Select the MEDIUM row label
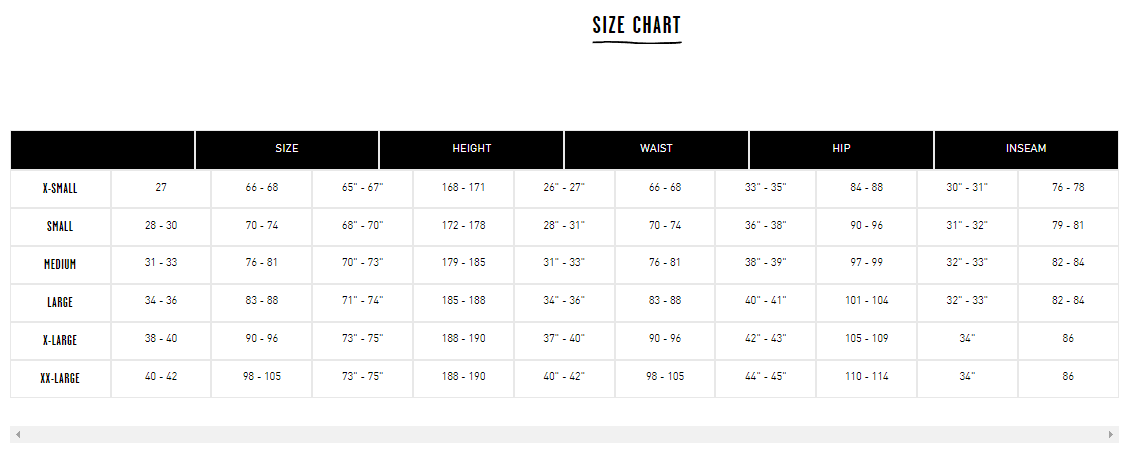 click(60, 264)
